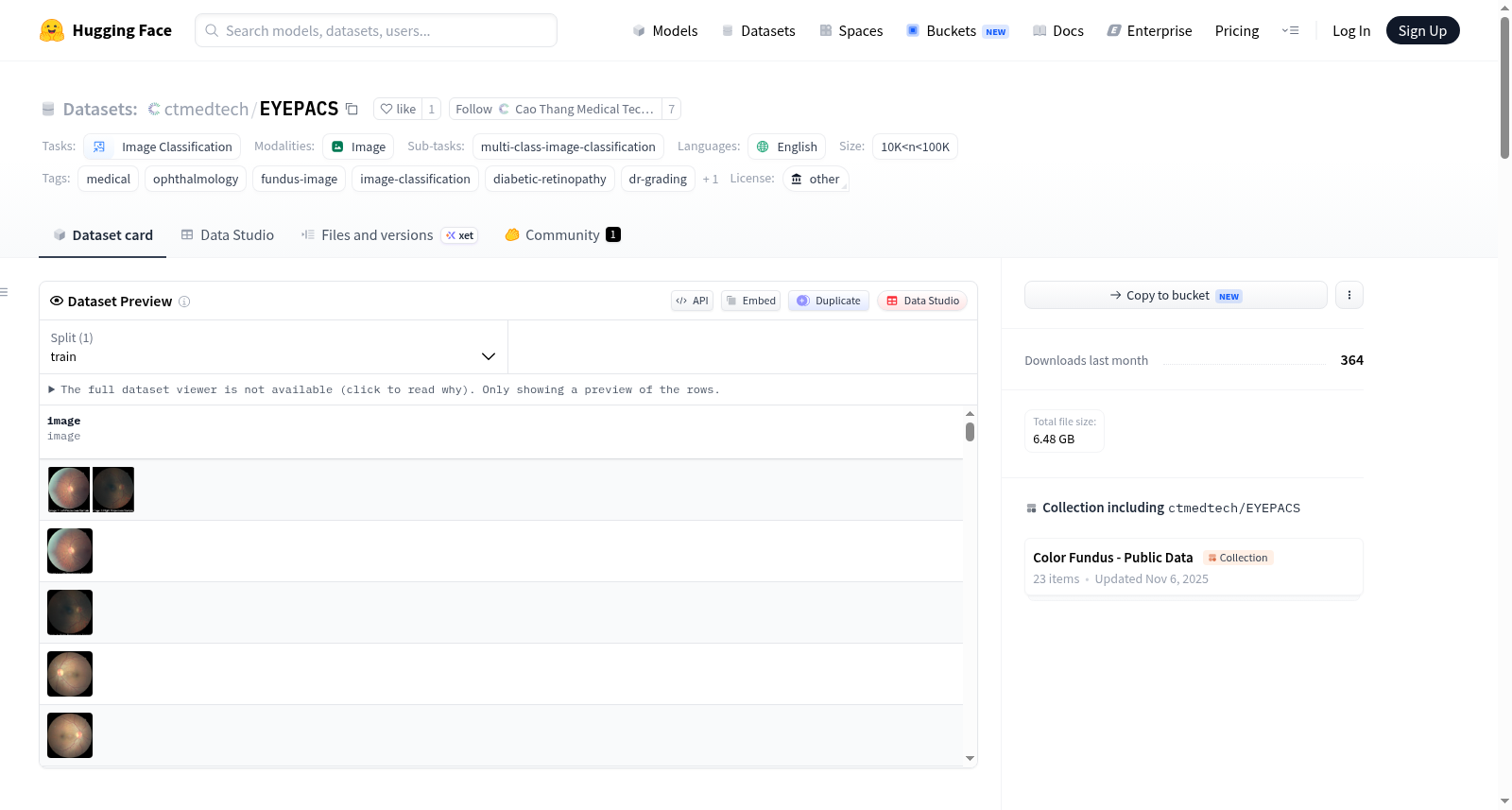Click the heart like button

[x=398, y=109]
